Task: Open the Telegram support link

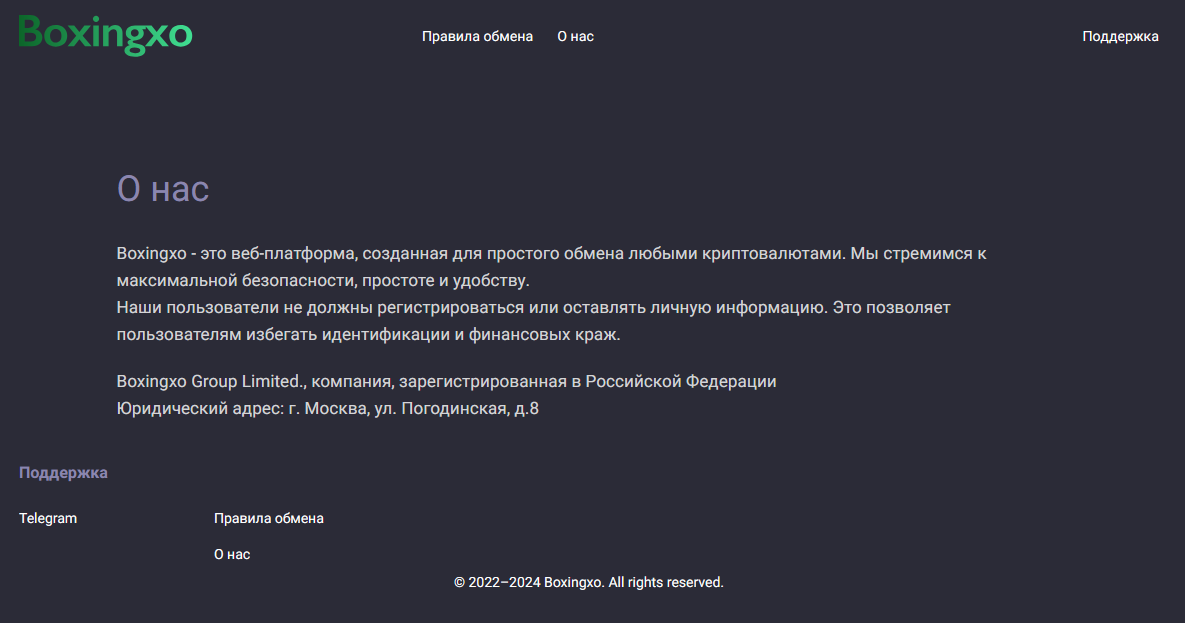Action: point(48,519)
